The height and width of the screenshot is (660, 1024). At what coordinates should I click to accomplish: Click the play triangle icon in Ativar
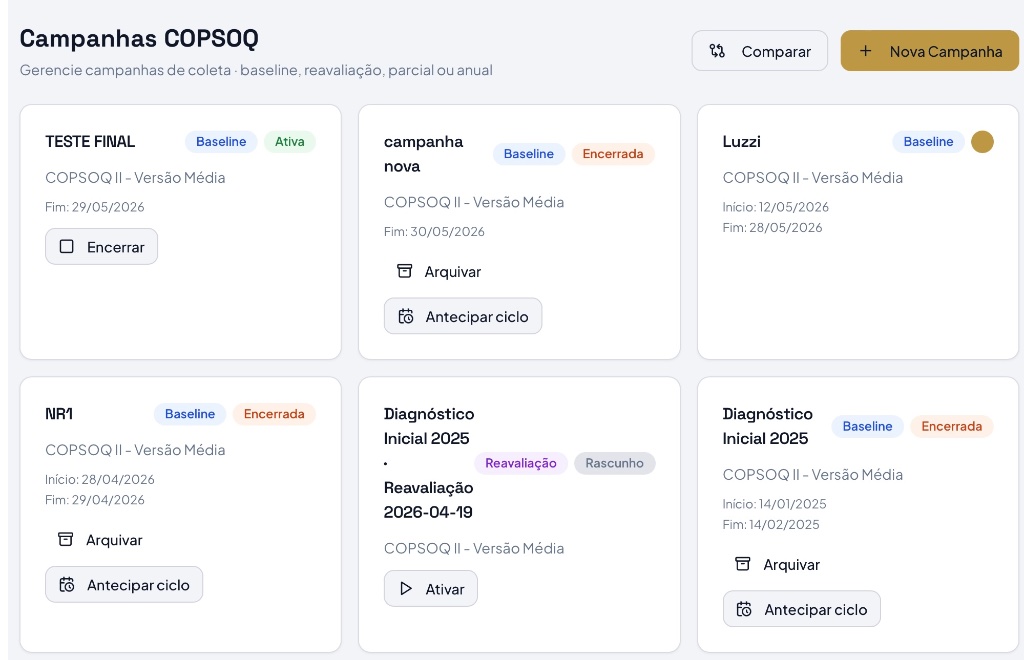pyautogui.click(x=406, y=589)
